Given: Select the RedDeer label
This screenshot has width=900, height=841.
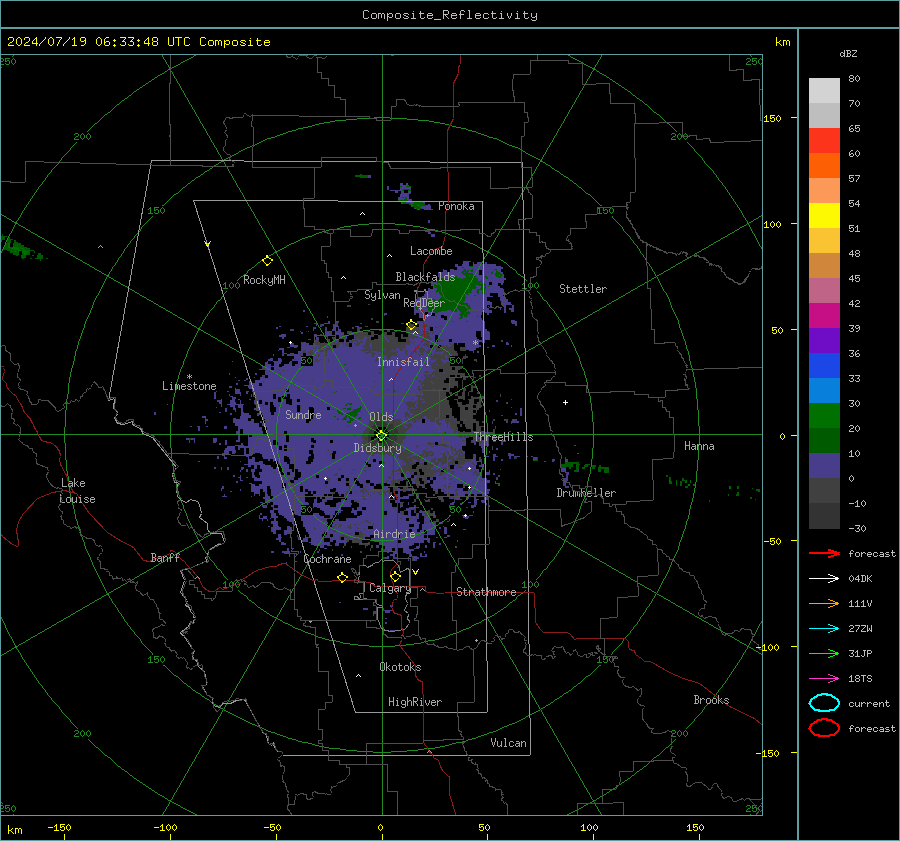Looking at the screenshot, I should pos(424,303).
